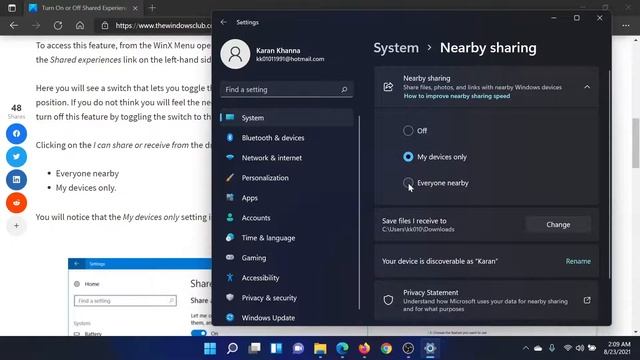Open Privacy Statement external link icon
640x360 pixels.
tap(587, 300)
